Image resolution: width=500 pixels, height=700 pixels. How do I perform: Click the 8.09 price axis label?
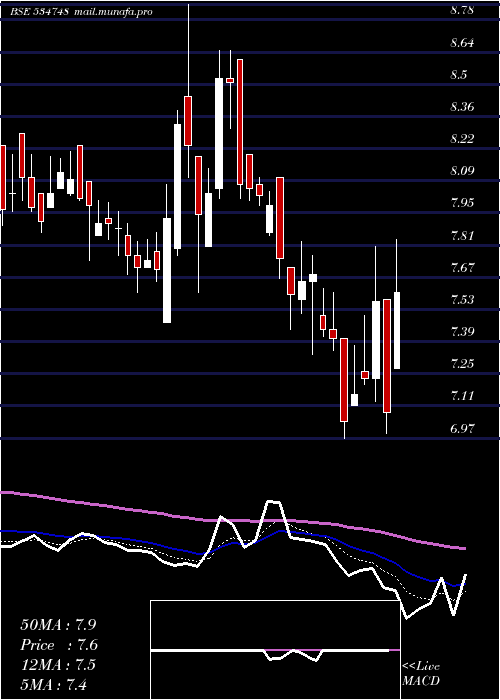pos(462,171)
